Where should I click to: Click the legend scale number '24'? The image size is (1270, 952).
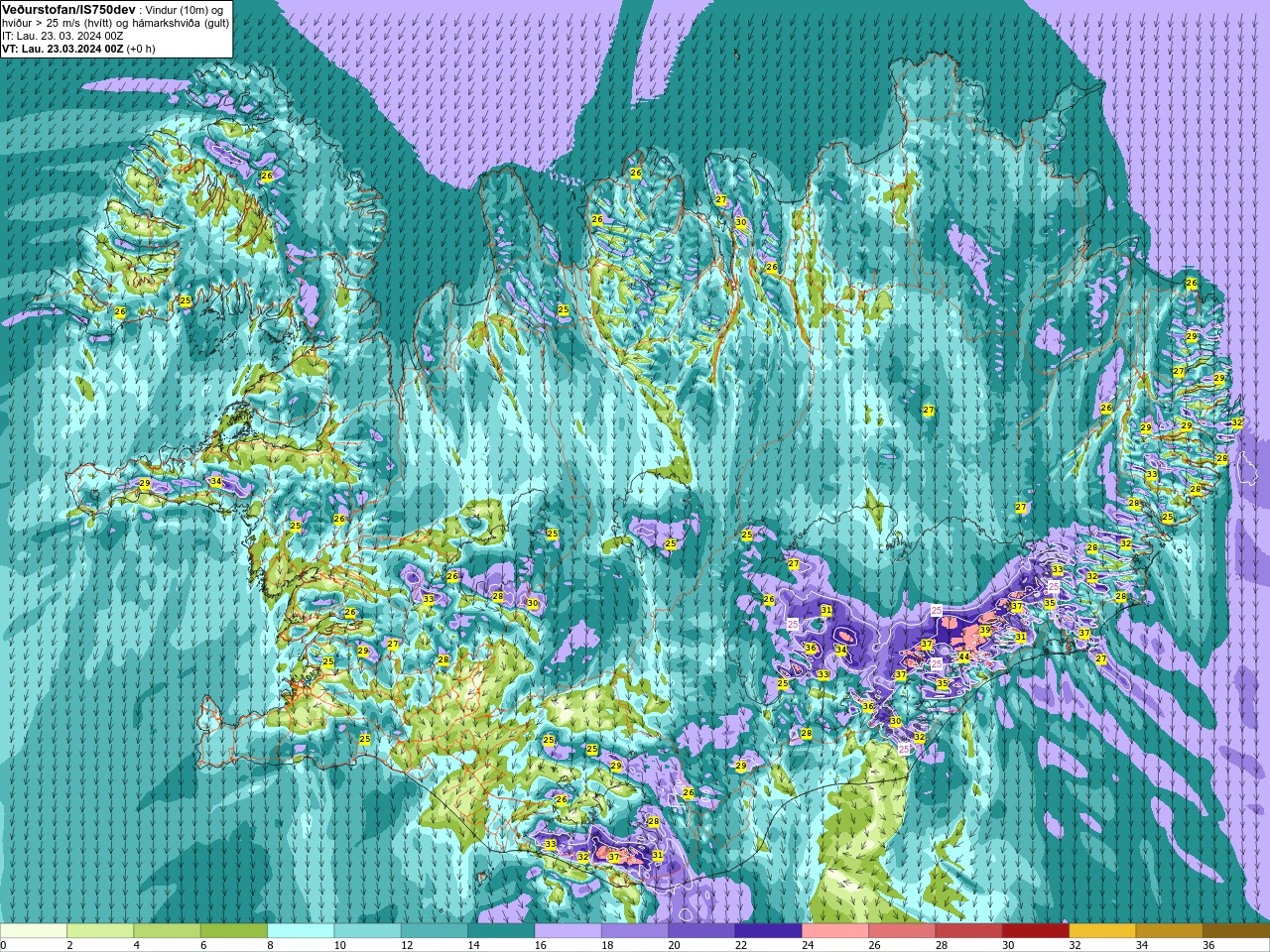pyautogui.click(x=809, y=945)
